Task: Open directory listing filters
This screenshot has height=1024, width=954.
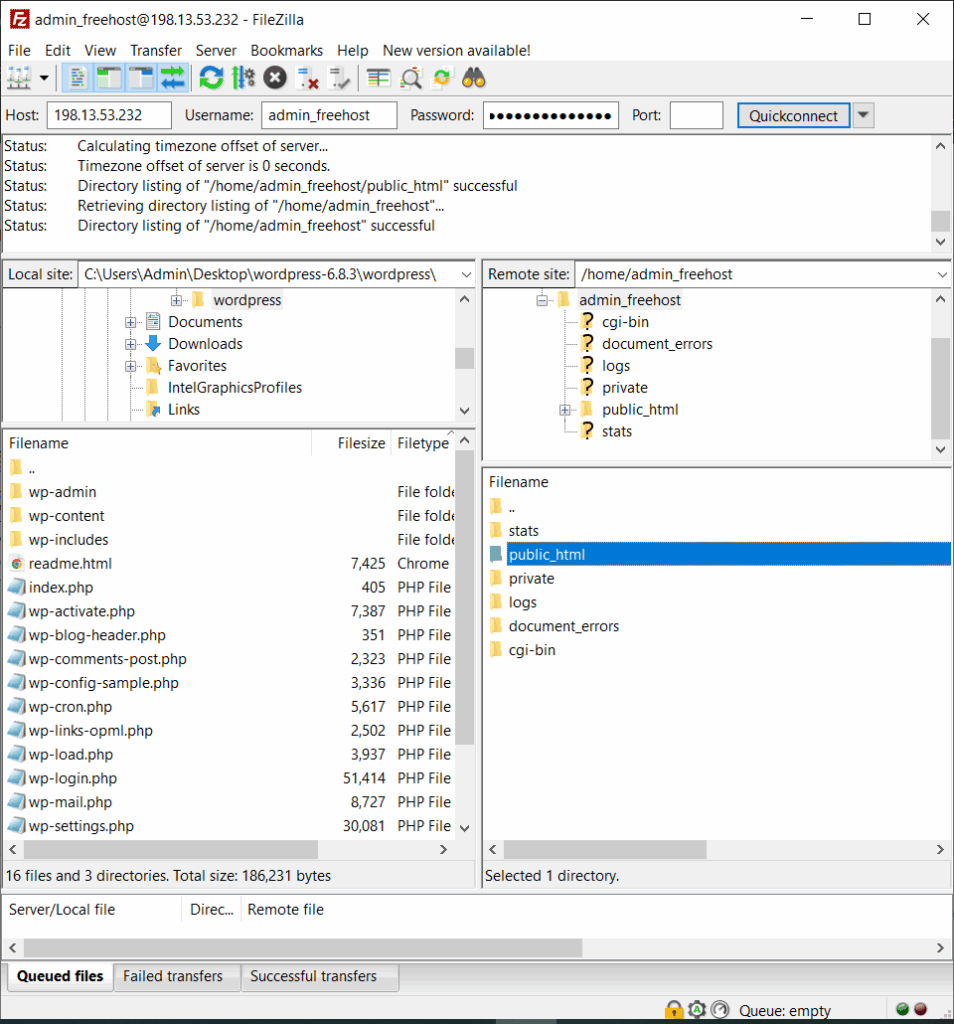Action: (x=377, y=77)
